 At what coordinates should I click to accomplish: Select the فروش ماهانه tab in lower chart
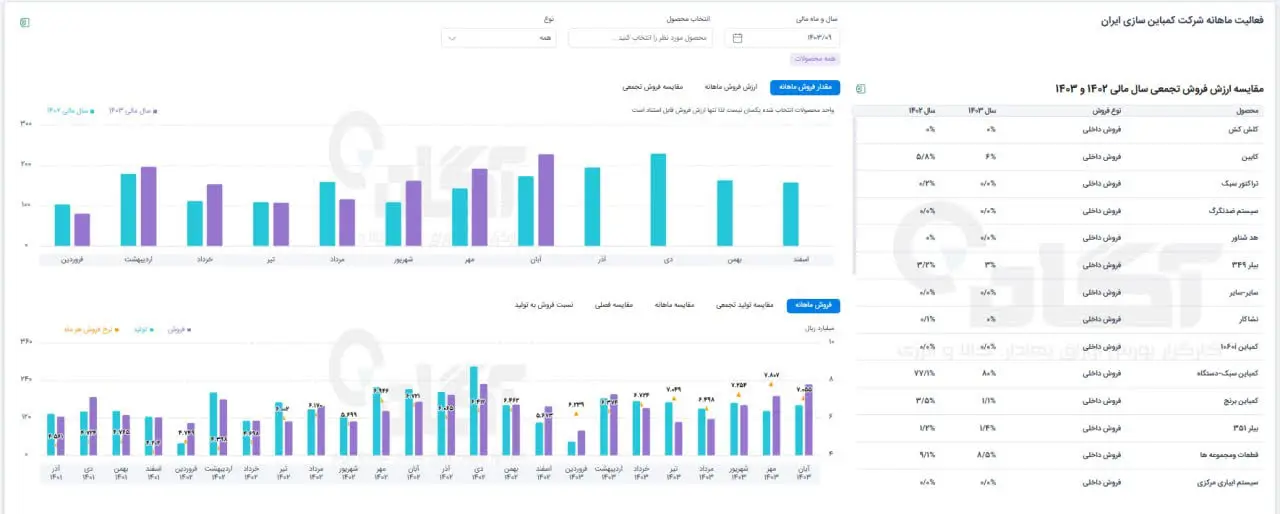click(x=814, y=305)
